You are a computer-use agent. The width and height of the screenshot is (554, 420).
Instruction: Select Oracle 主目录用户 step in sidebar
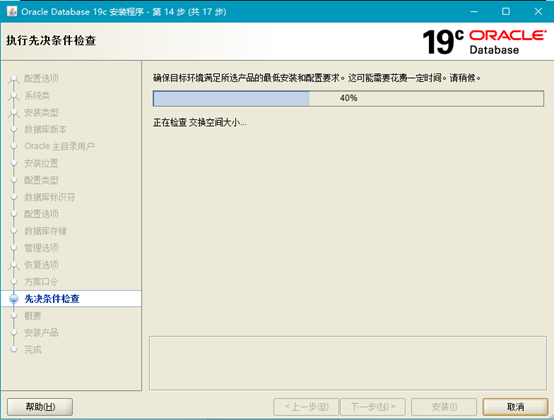pos(59,146)
